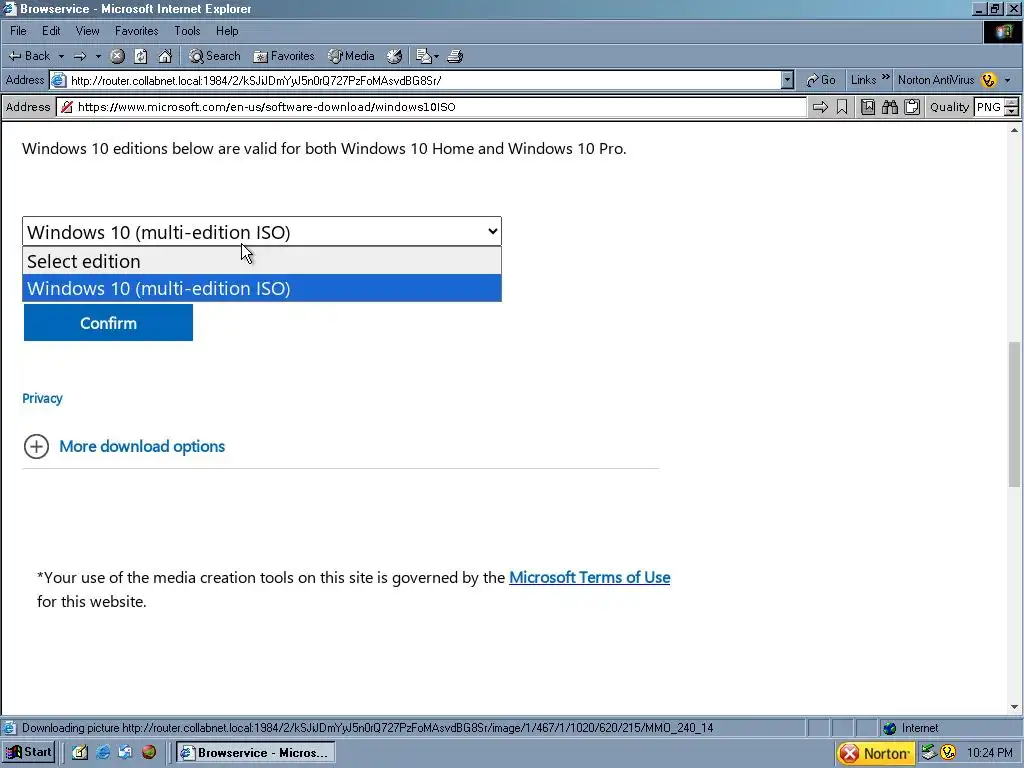This screenshot has height=768, width=1024.
Task: Open the Edit menu
Action: 51,31
